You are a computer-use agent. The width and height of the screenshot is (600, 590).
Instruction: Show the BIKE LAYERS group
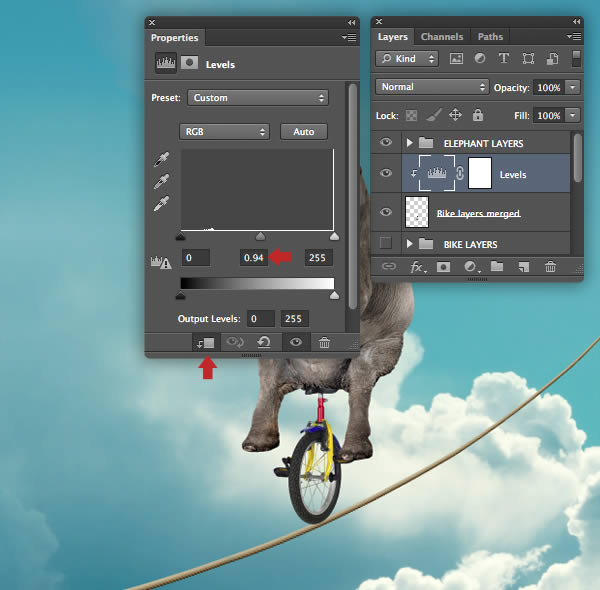point(386,243)
